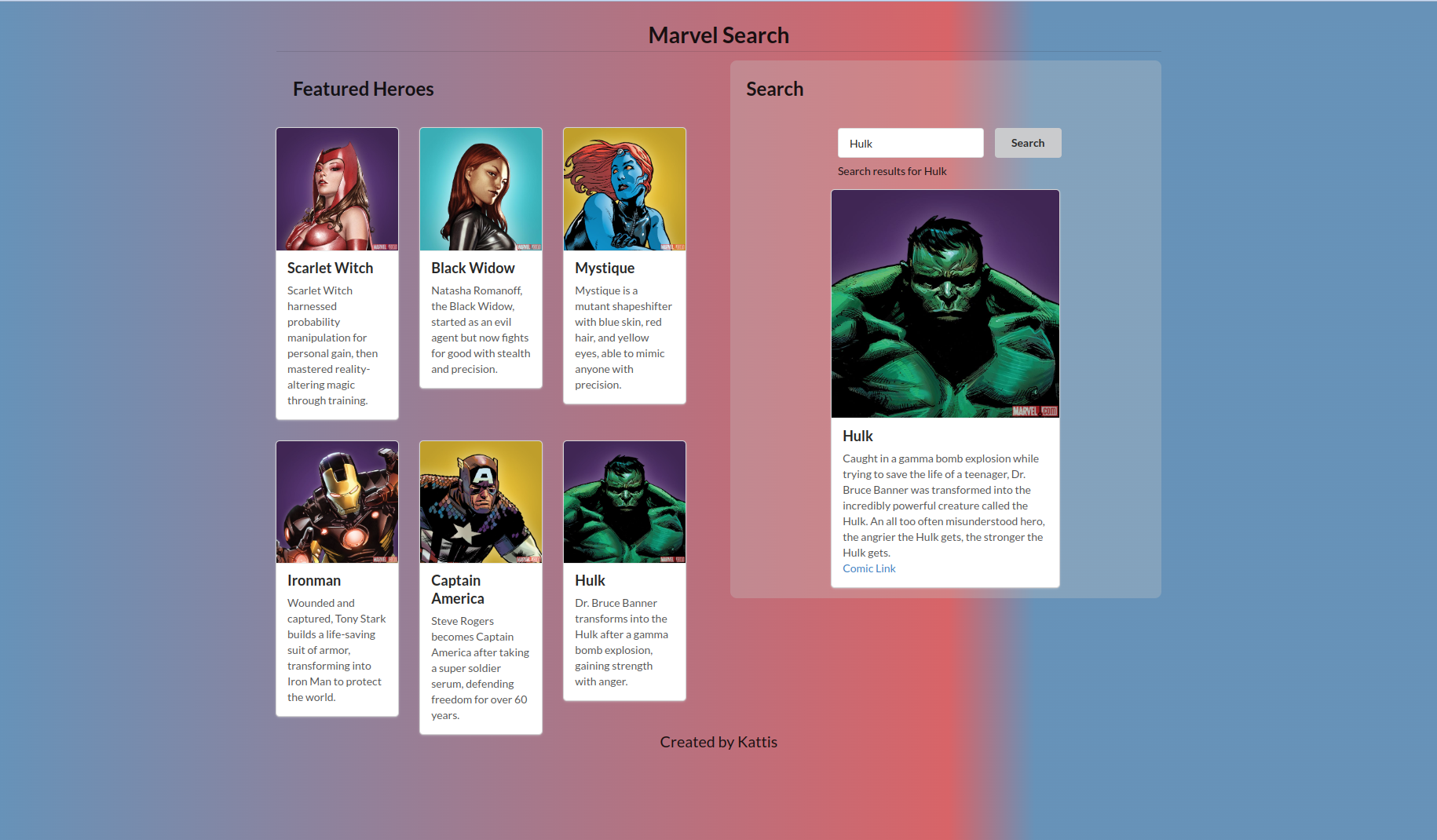This screenshot has width=1437, height=840.
Task: Click featured Hulk description about Dr. Bruce Banner
Action: click(x=621, y=642)
